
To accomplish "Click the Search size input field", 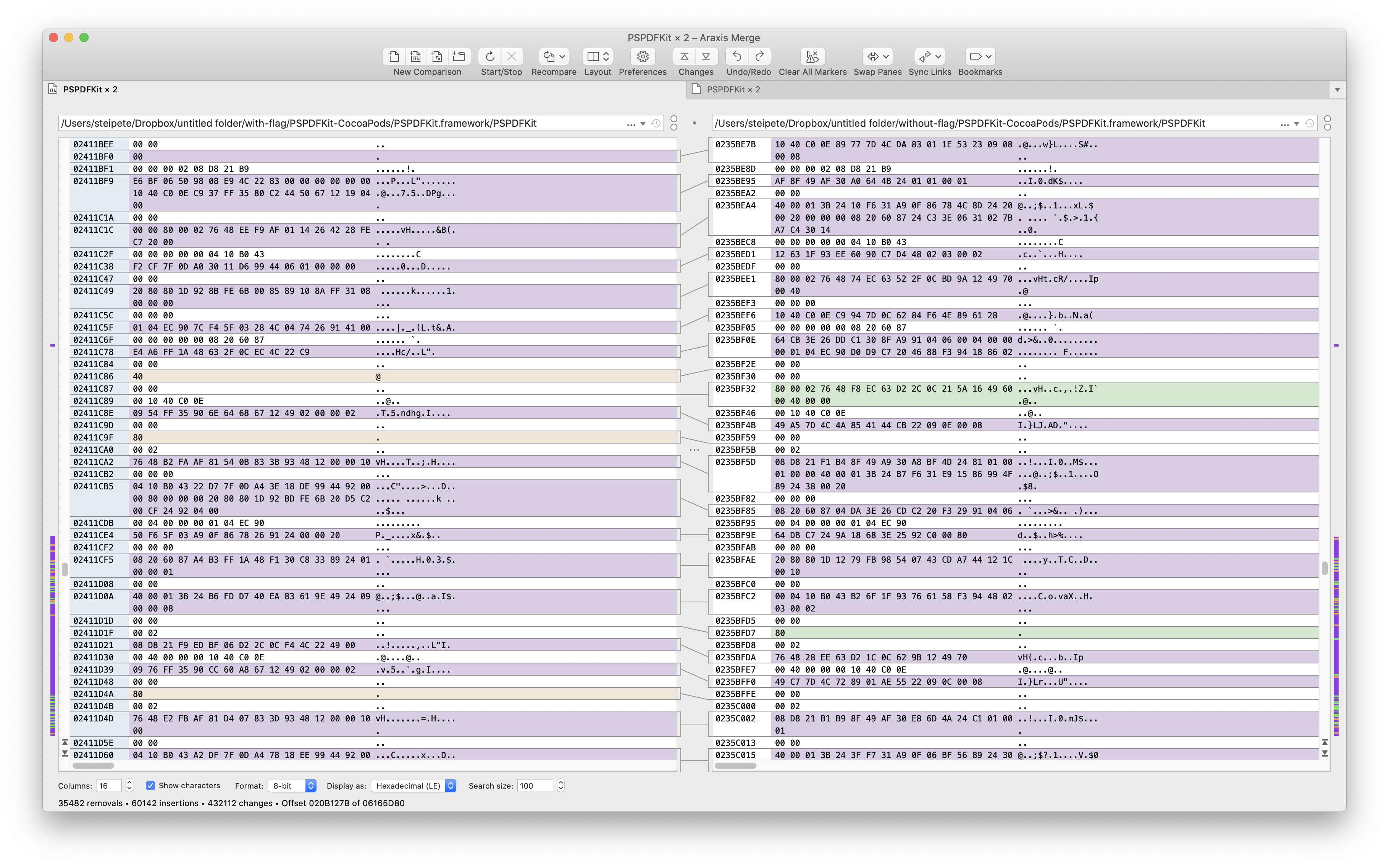I will pyautogui.click(x=535, y=786).
